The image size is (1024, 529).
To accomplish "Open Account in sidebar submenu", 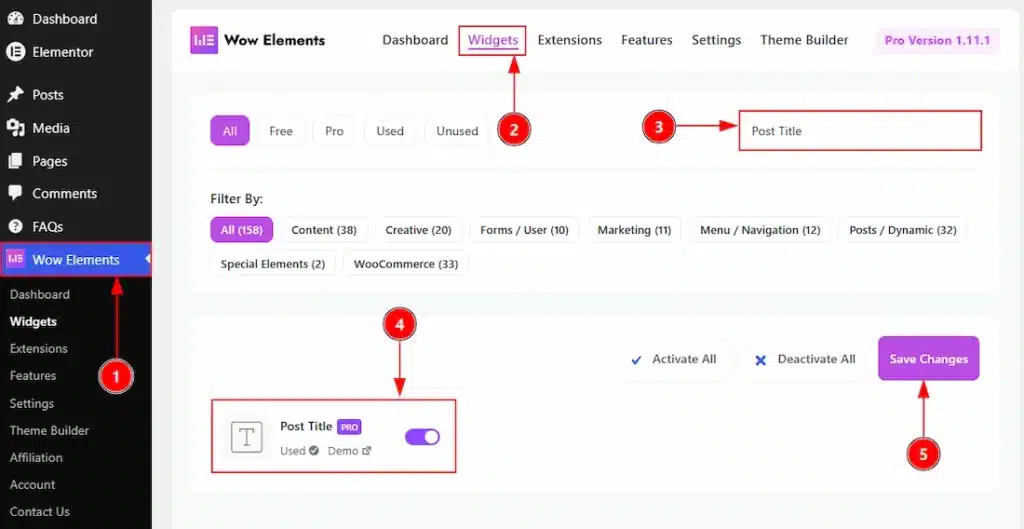I will (x=32, y=485).
